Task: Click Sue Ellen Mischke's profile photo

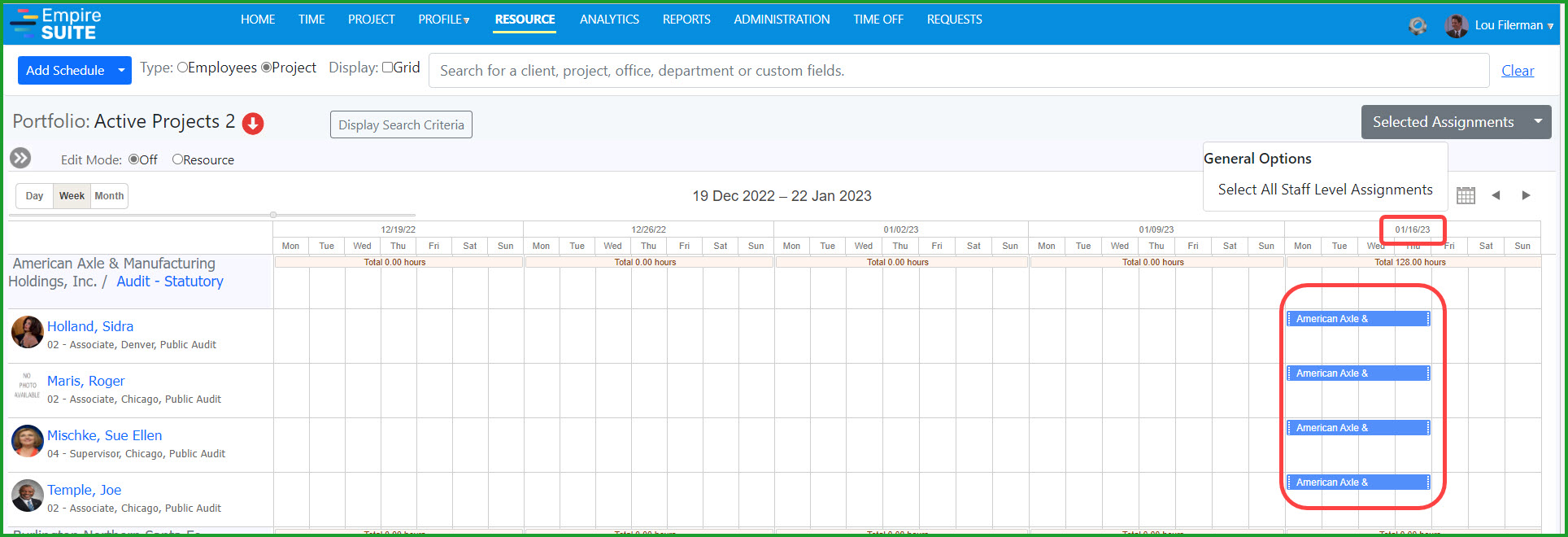Action: [x=28, y=441]
